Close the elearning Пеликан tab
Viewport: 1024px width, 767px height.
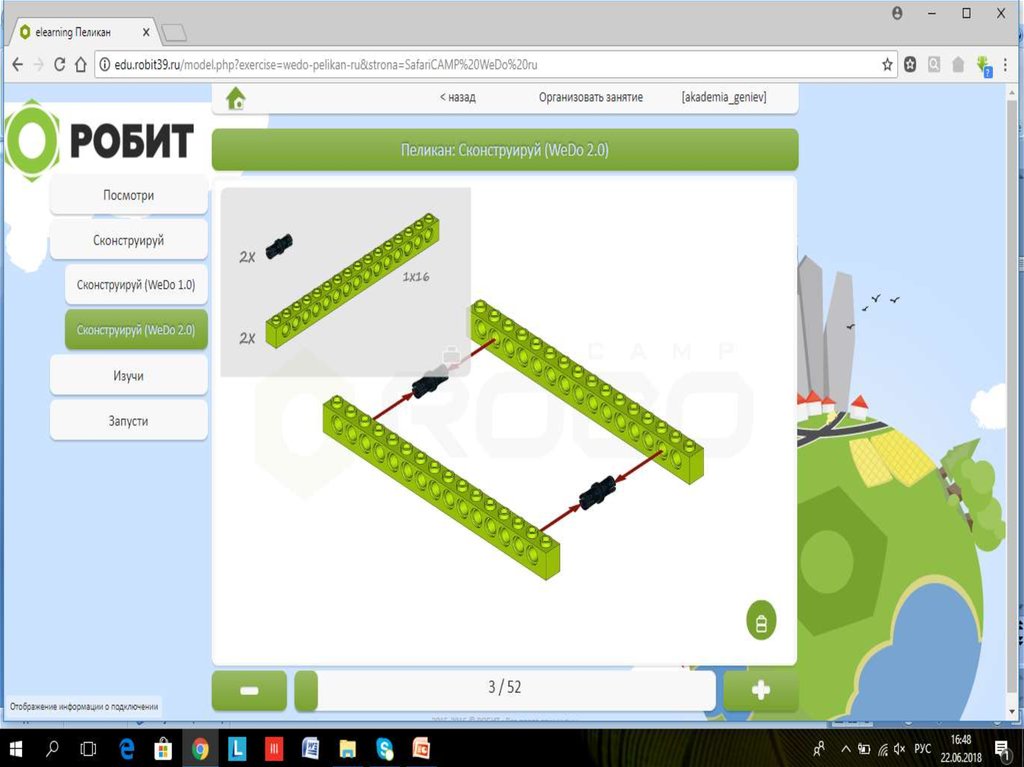pos(146,32)
